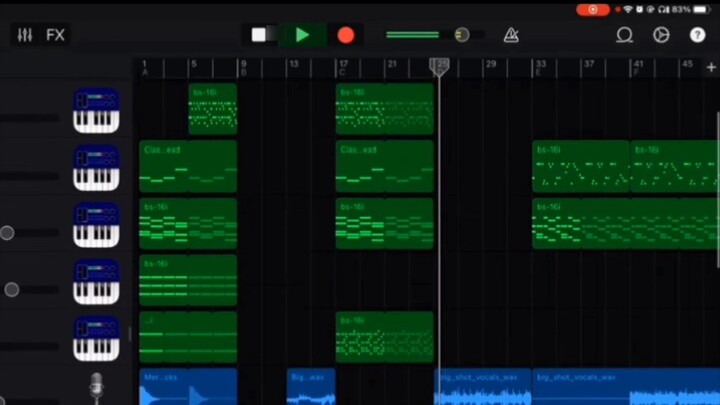The height and width of the screenshot is (405, 720).
Task: Click the playhead marker on the ruler
Action: click(439, 66)
